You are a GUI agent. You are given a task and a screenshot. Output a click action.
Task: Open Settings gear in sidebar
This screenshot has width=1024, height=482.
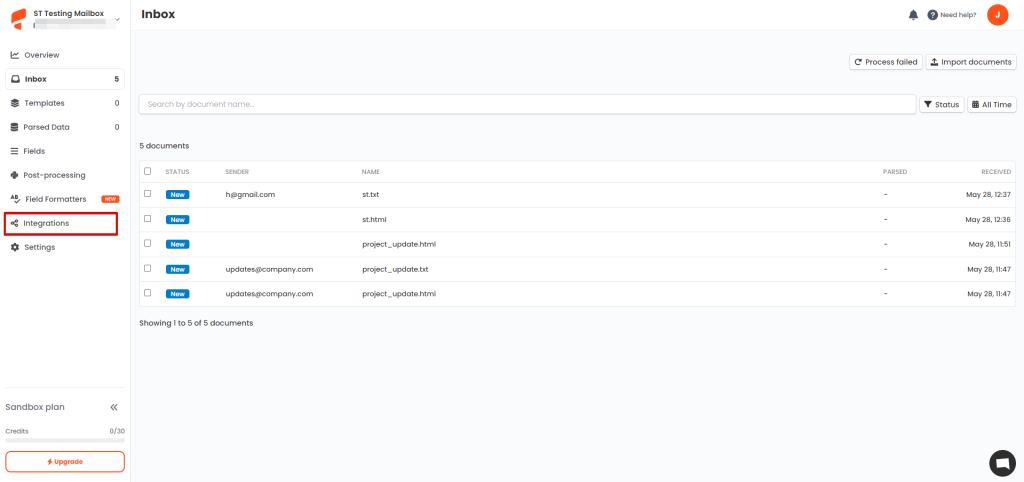coord(39,247)
